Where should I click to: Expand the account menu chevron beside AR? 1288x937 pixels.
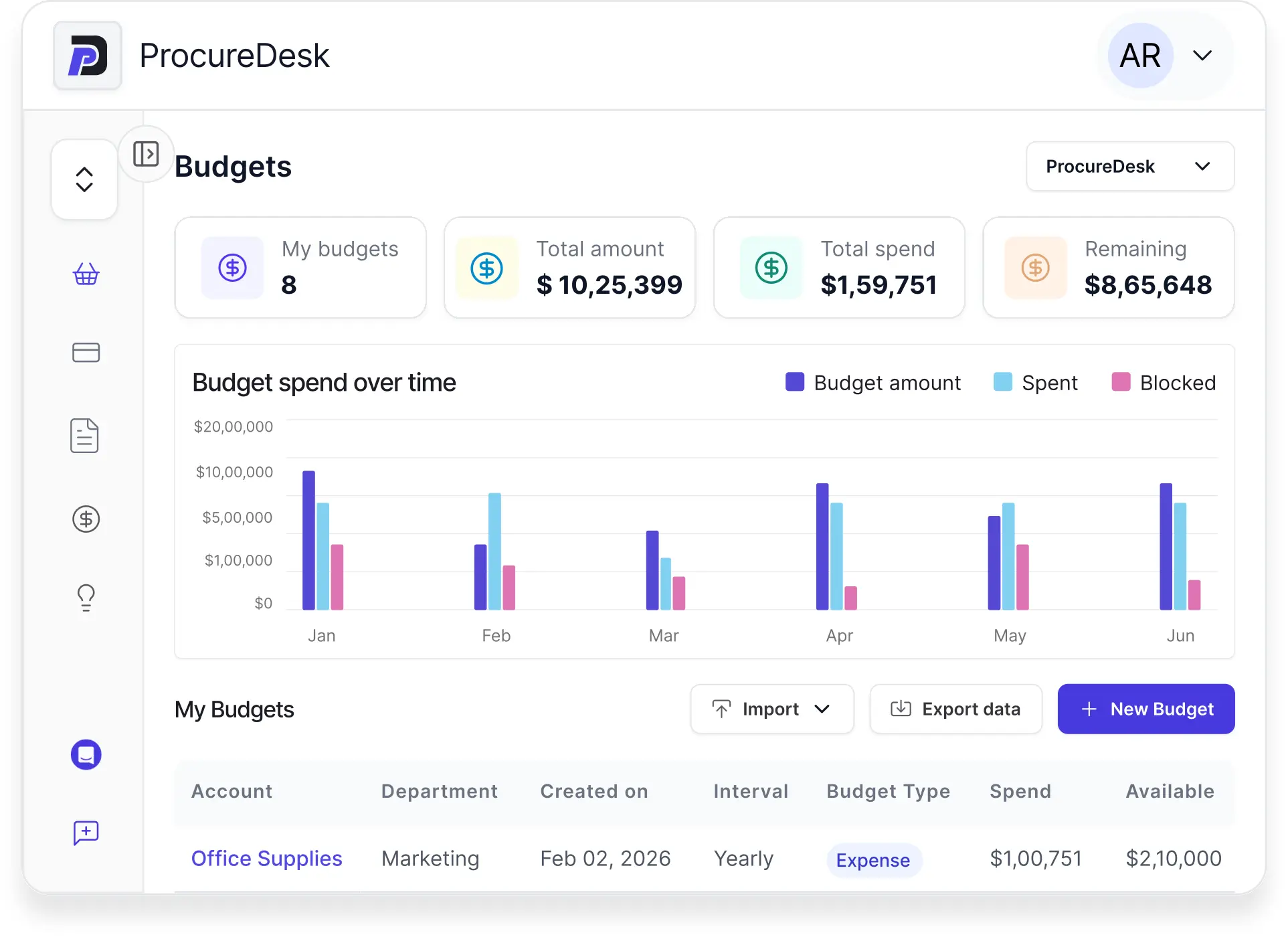tap(1202, 56)
